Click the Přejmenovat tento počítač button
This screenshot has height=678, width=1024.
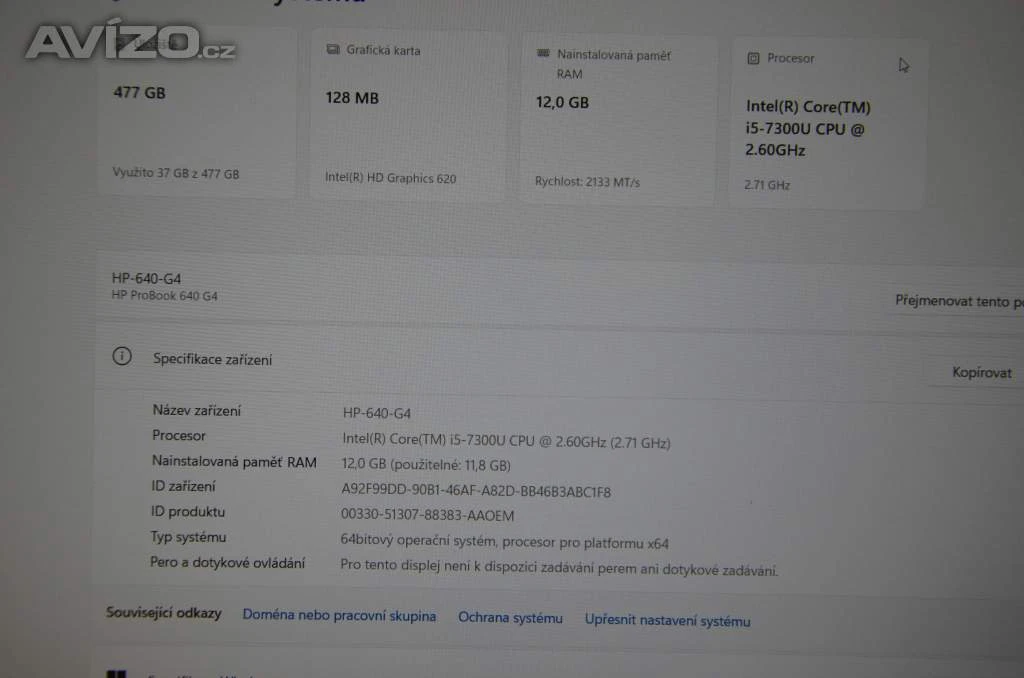[x=959, y=301]
